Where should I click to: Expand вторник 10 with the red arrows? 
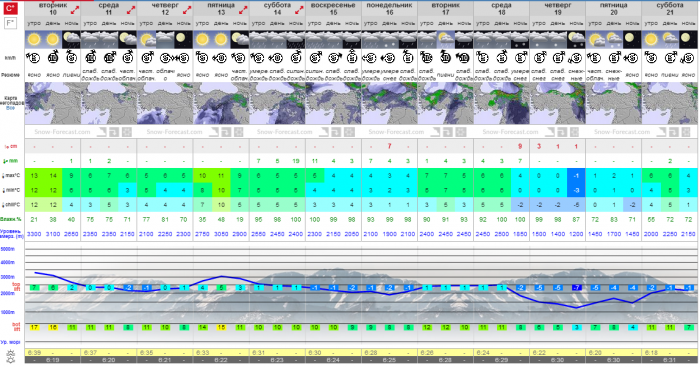75,9
